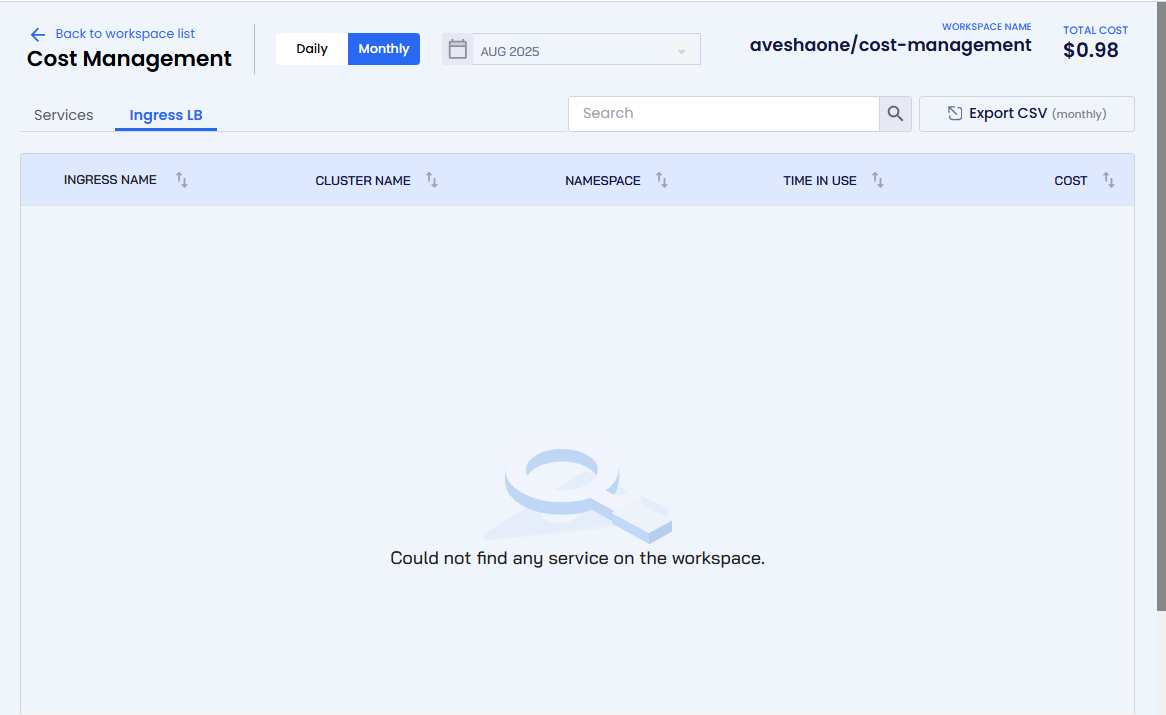Screen dimensions: 1166x715
Task: Expand month picker using dropdown arrow
Action: (682, 52)
